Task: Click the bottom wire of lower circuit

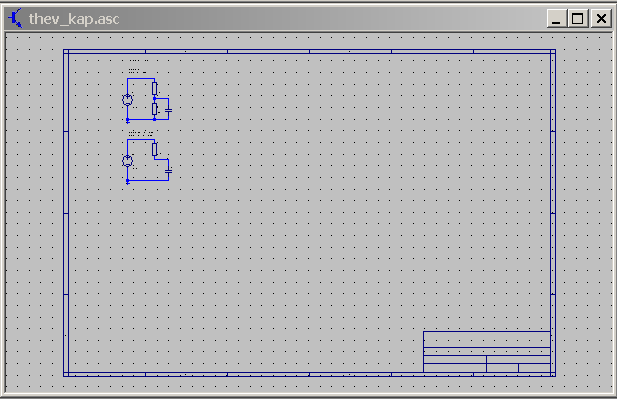Action: click(x=148, y=180)
